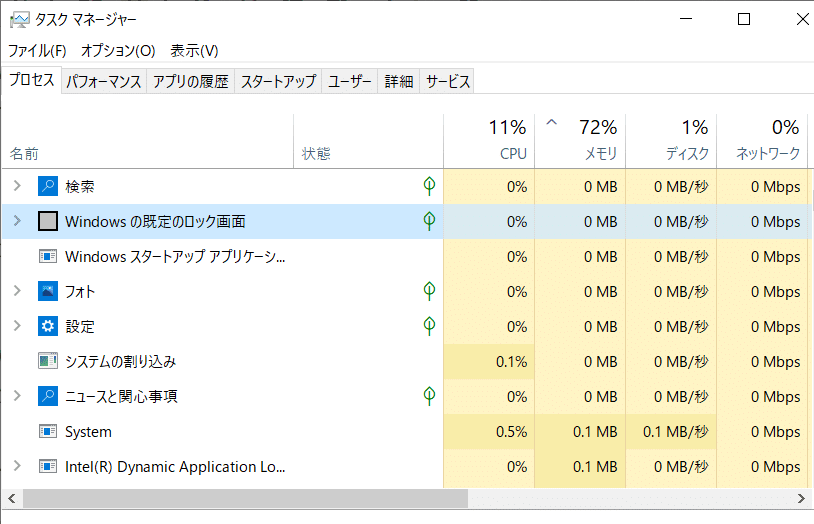This screenshot has width=814, height=524.
Task: Sort by the 状態 column header
Action: click(369, 141)
